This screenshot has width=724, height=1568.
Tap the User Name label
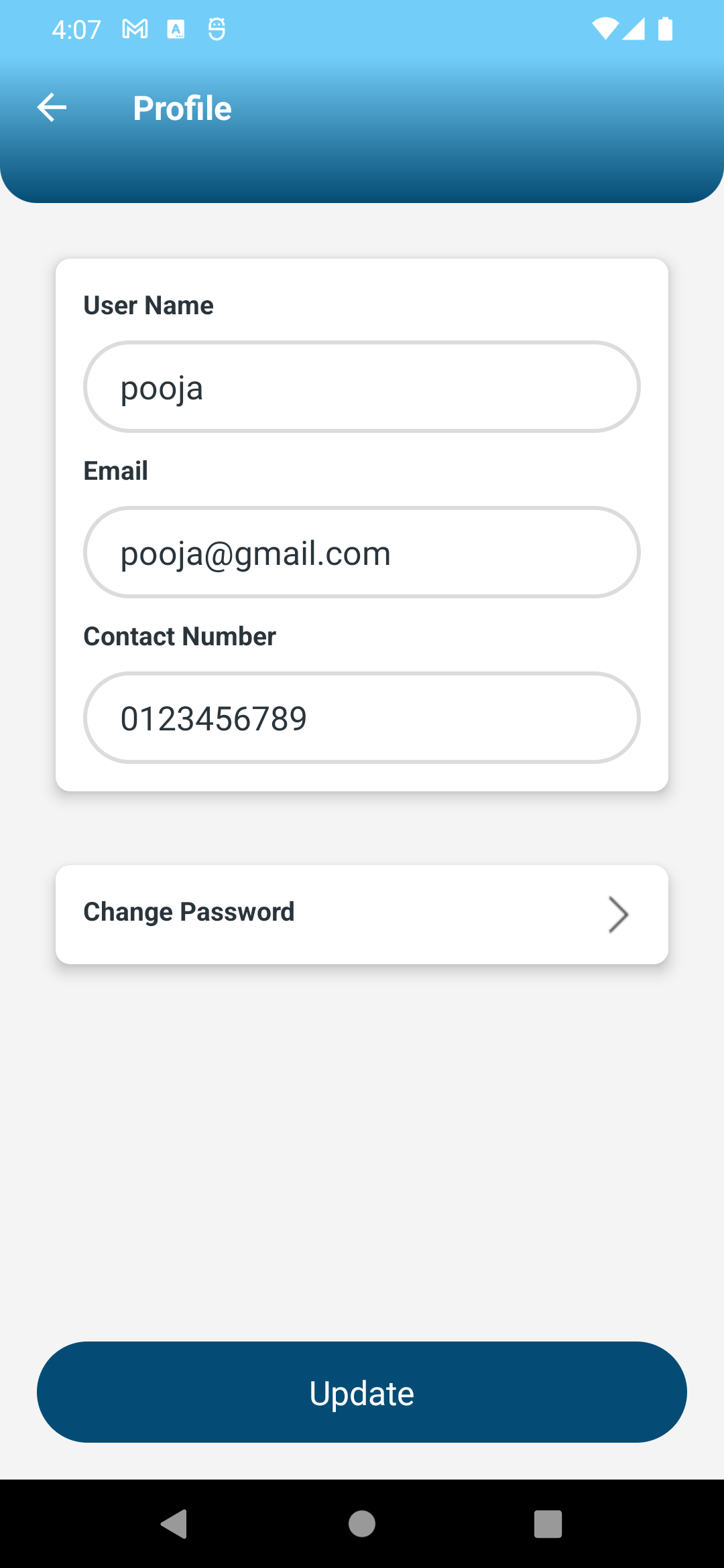click(x=149, y=306)
